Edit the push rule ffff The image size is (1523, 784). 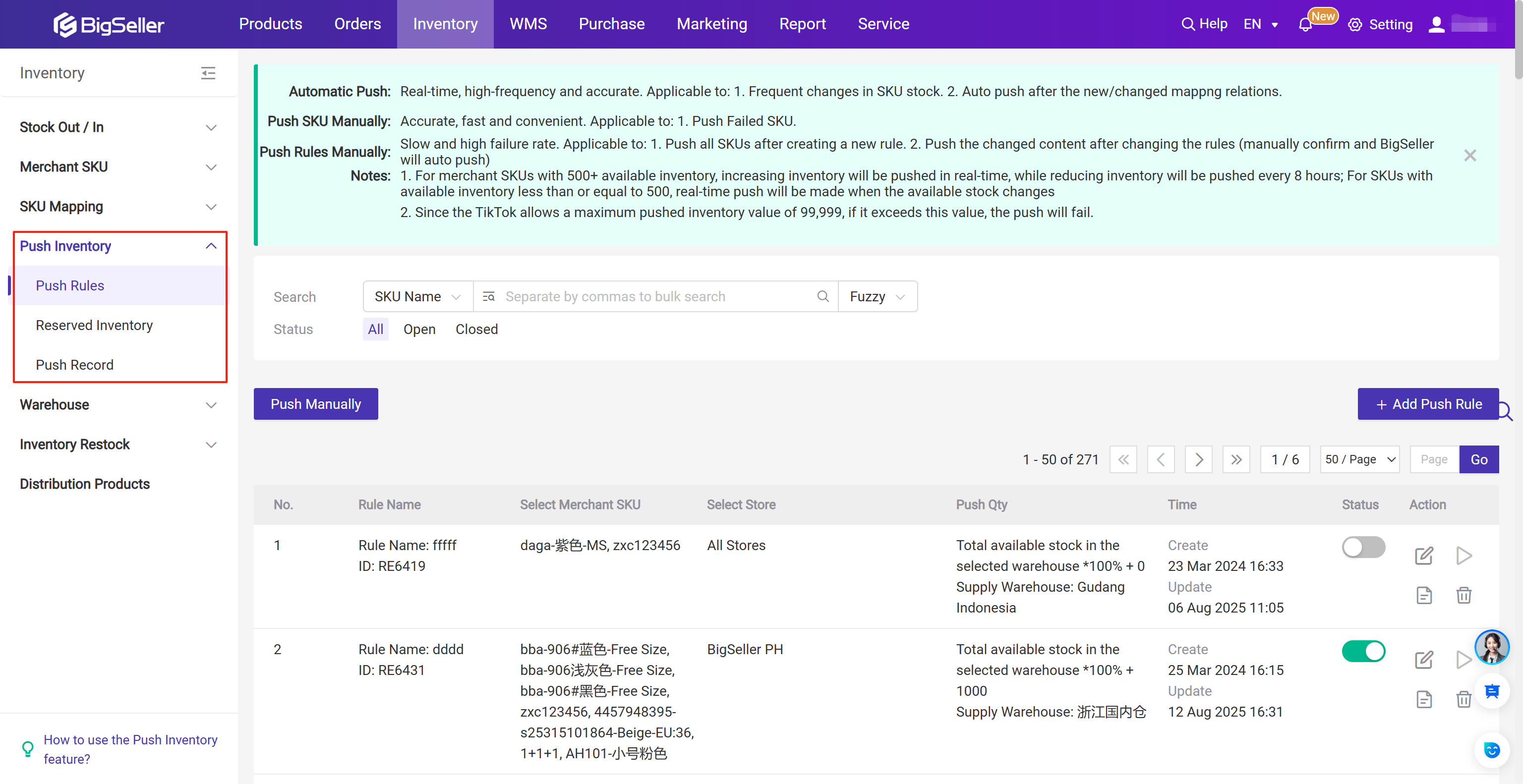click(x=1424, y=556)
